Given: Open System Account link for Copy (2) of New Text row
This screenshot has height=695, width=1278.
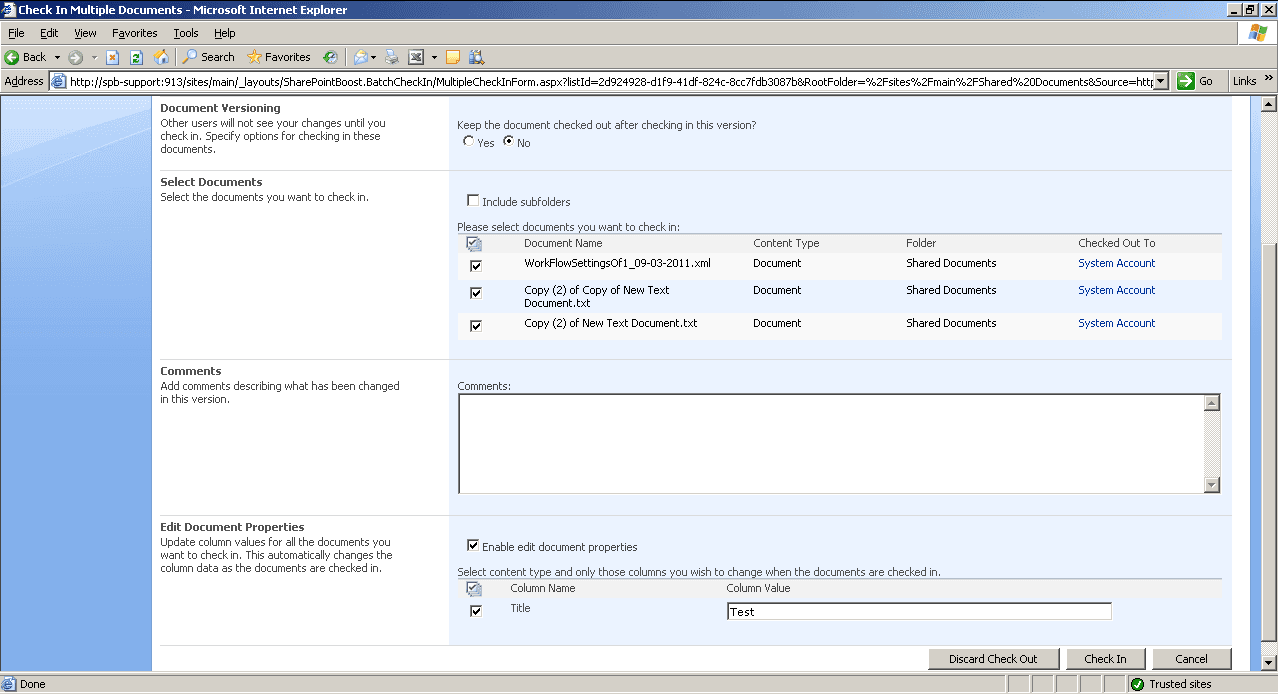Looking at the screenshot, I should tap(1116, 323).
